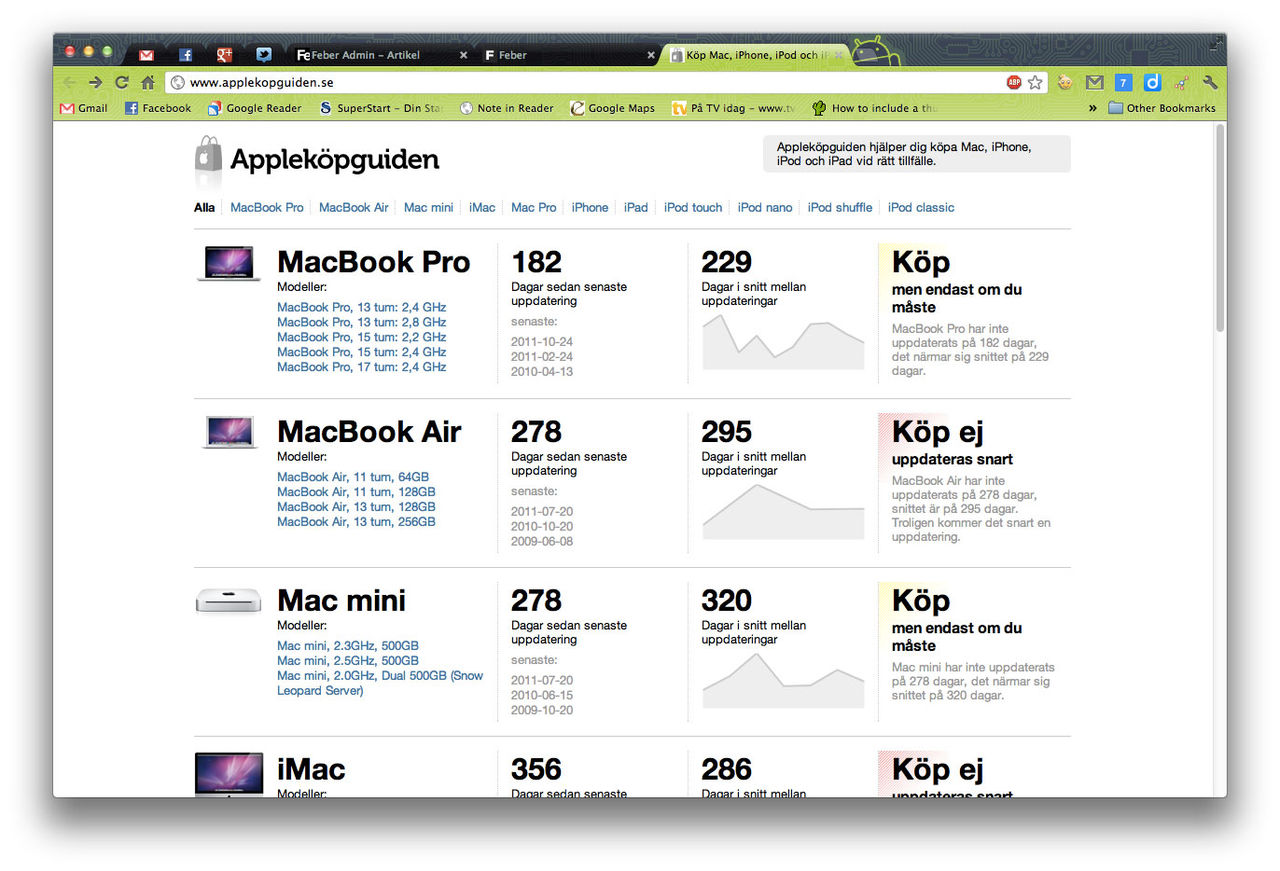
Task: Open the cookie extension icon
Action: point(1065,82)
